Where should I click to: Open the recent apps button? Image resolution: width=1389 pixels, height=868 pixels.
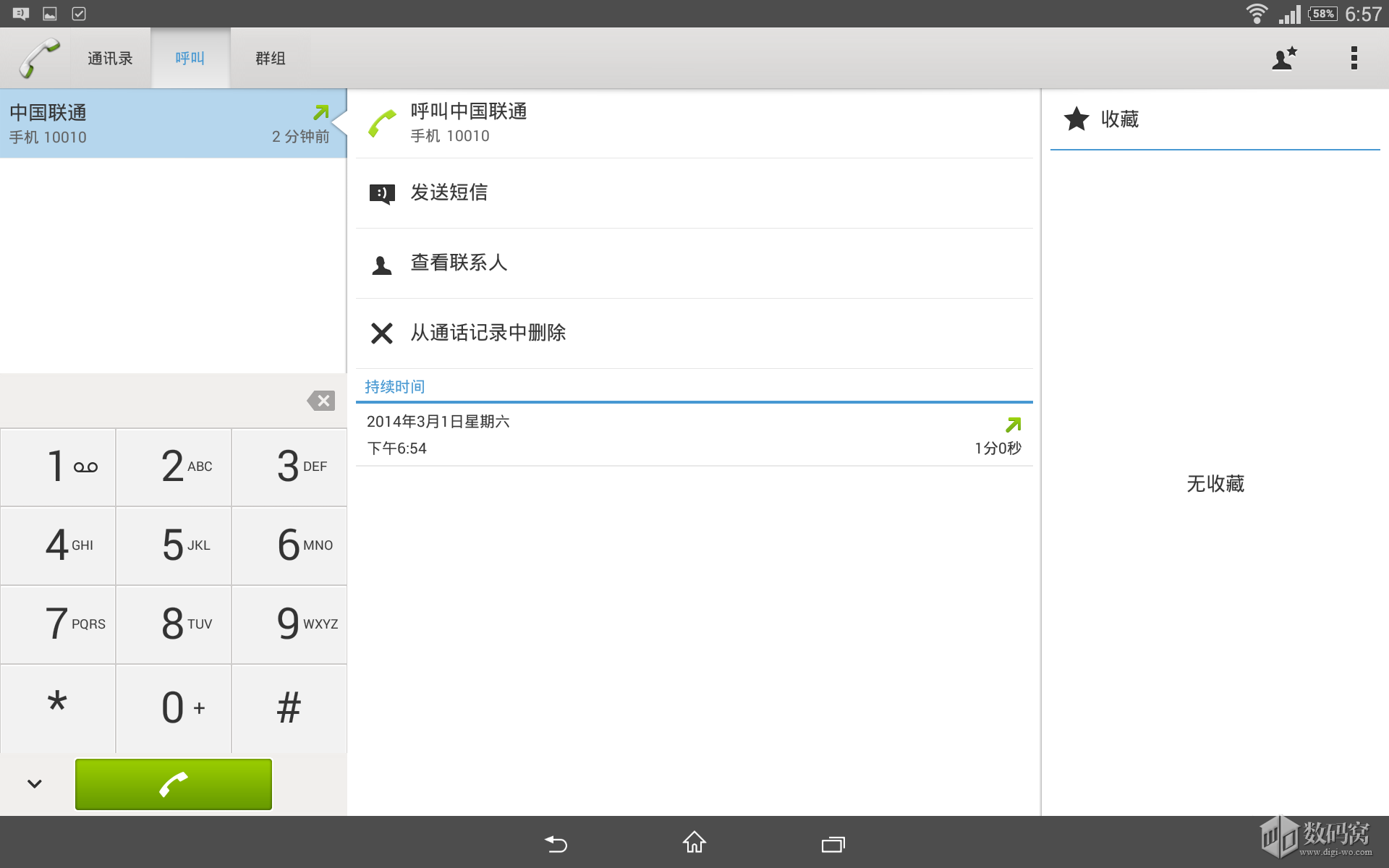(x=833, y=843)
